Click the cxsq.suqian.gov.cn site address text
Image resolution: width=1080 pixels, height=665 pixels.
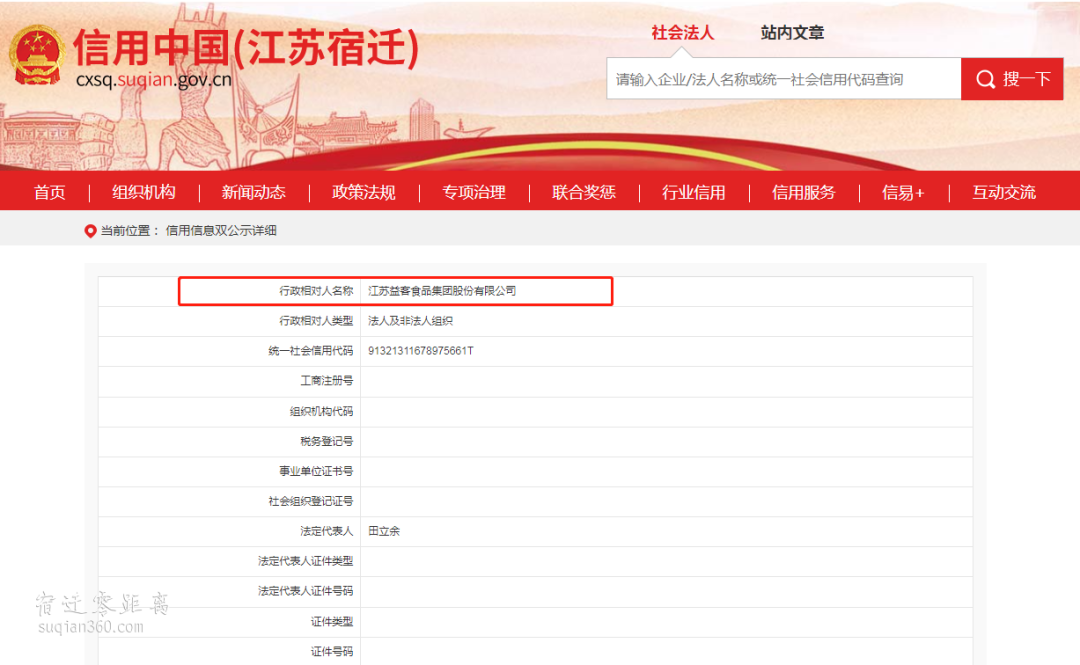tap(154, 80)
